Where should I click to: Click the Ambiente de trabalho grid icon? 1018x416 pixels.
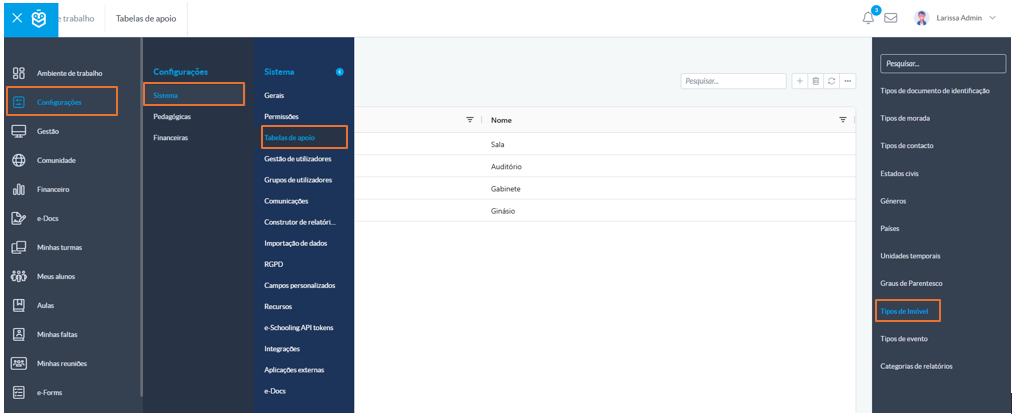point(19,73)
